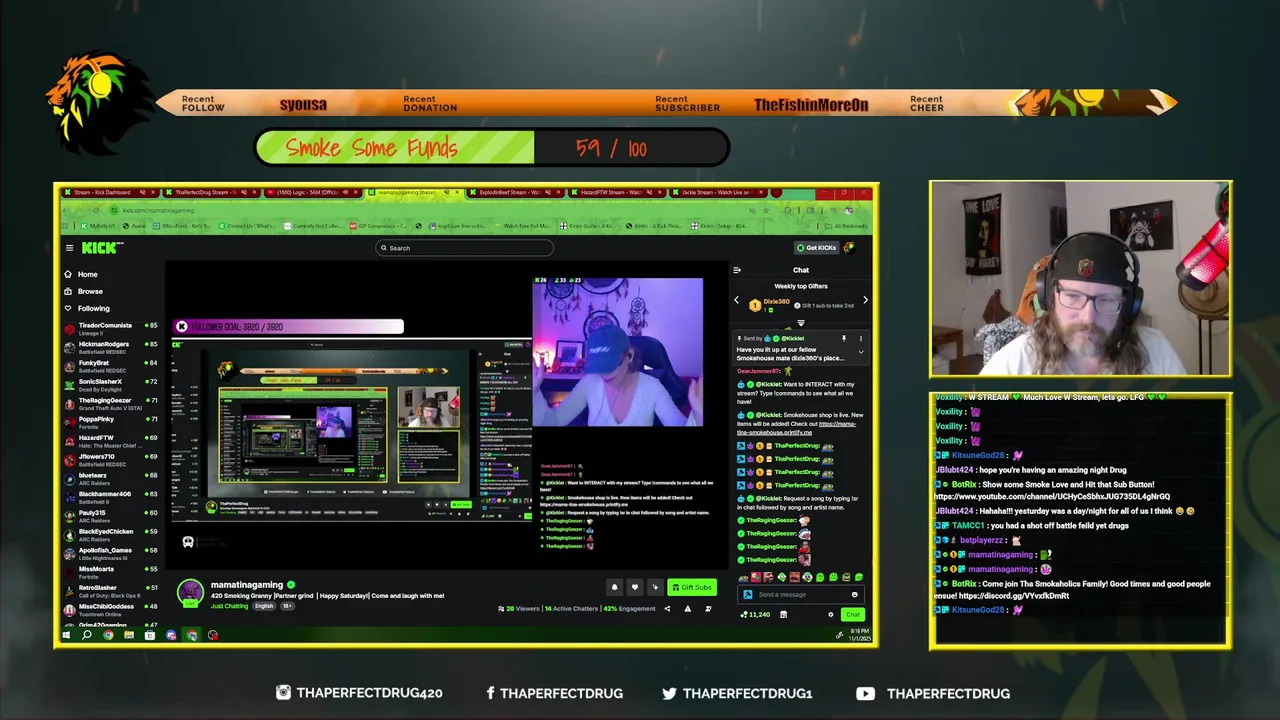Click the green Gift Subs button
The height and width of the screenshot is (720, 1280).
coord(692,587)
